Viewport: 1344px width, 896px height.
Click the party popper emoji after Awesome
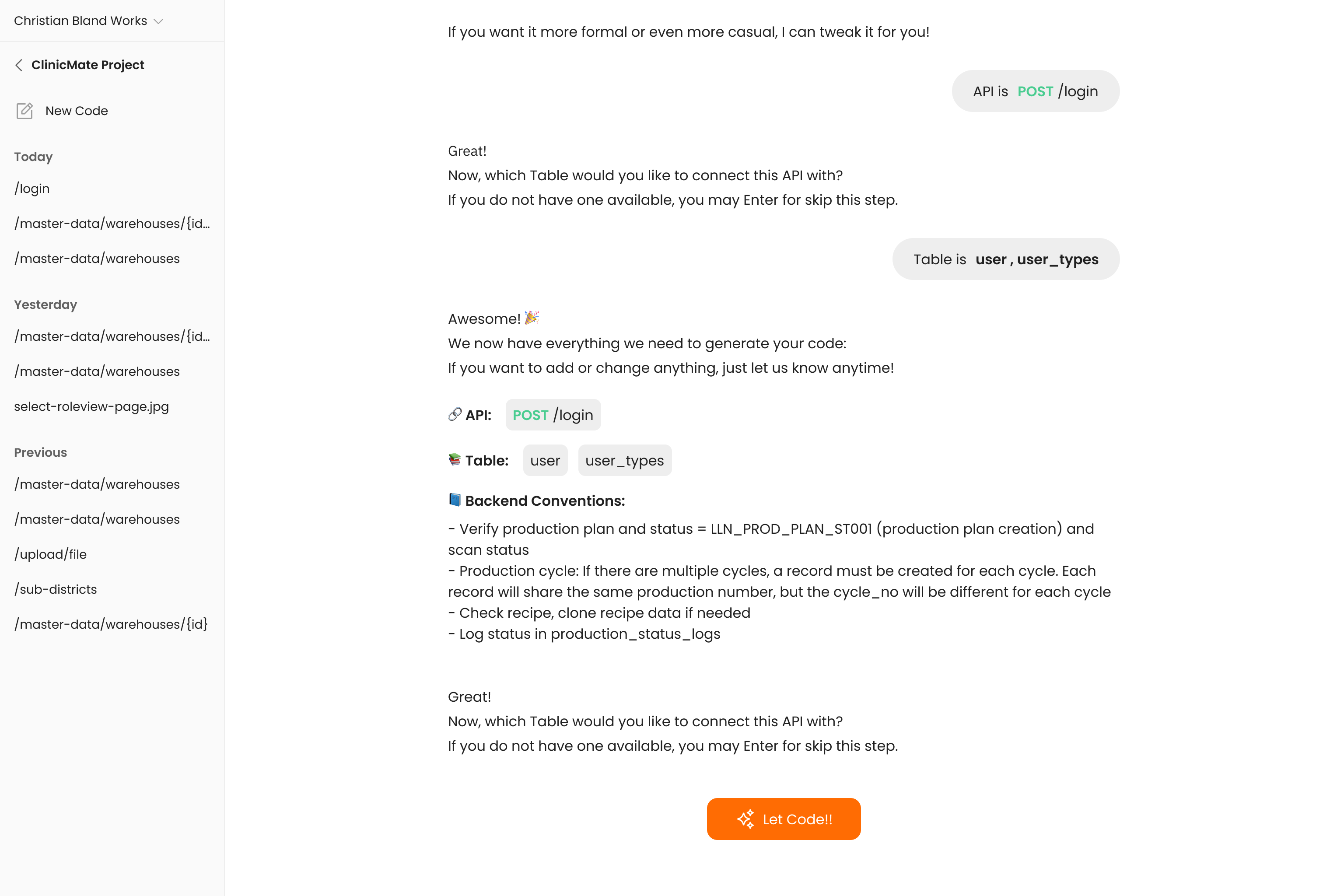[532, 318]
